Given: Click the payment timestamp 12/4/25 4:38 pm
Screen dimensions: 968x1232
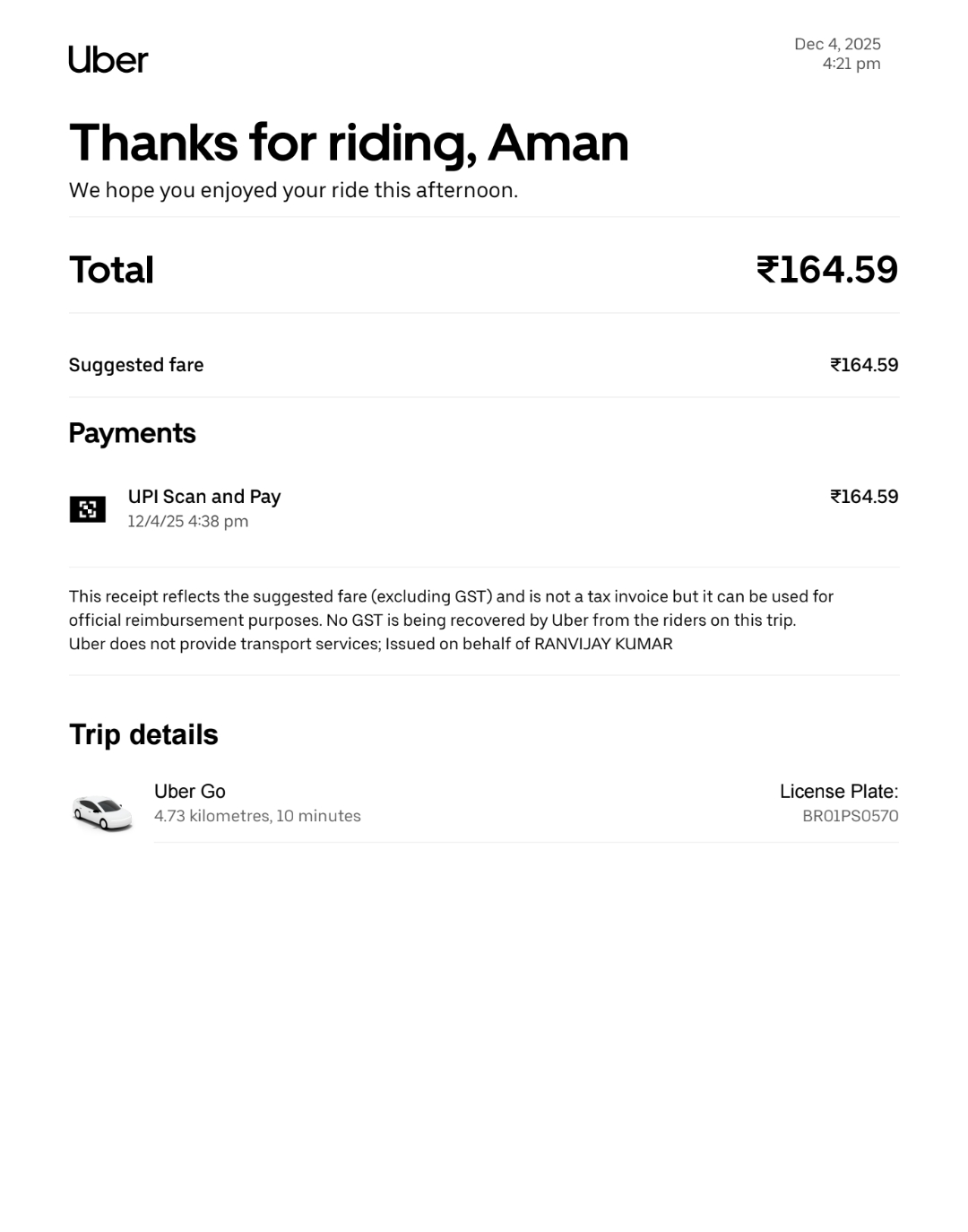Looking at the screenshot, I should (188, 521).
